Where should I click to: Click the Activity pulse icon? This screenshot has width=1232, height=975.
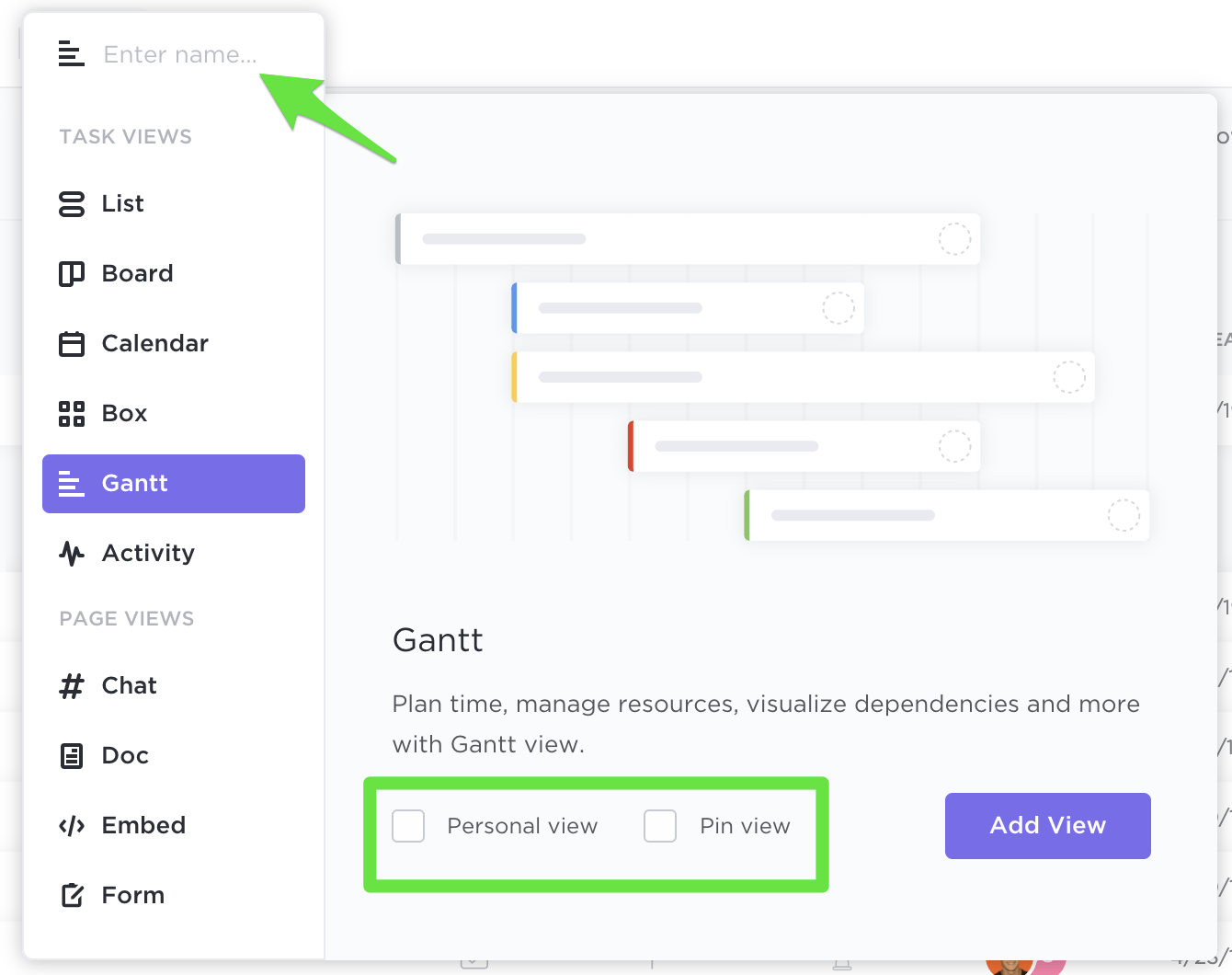click(72, 553)
